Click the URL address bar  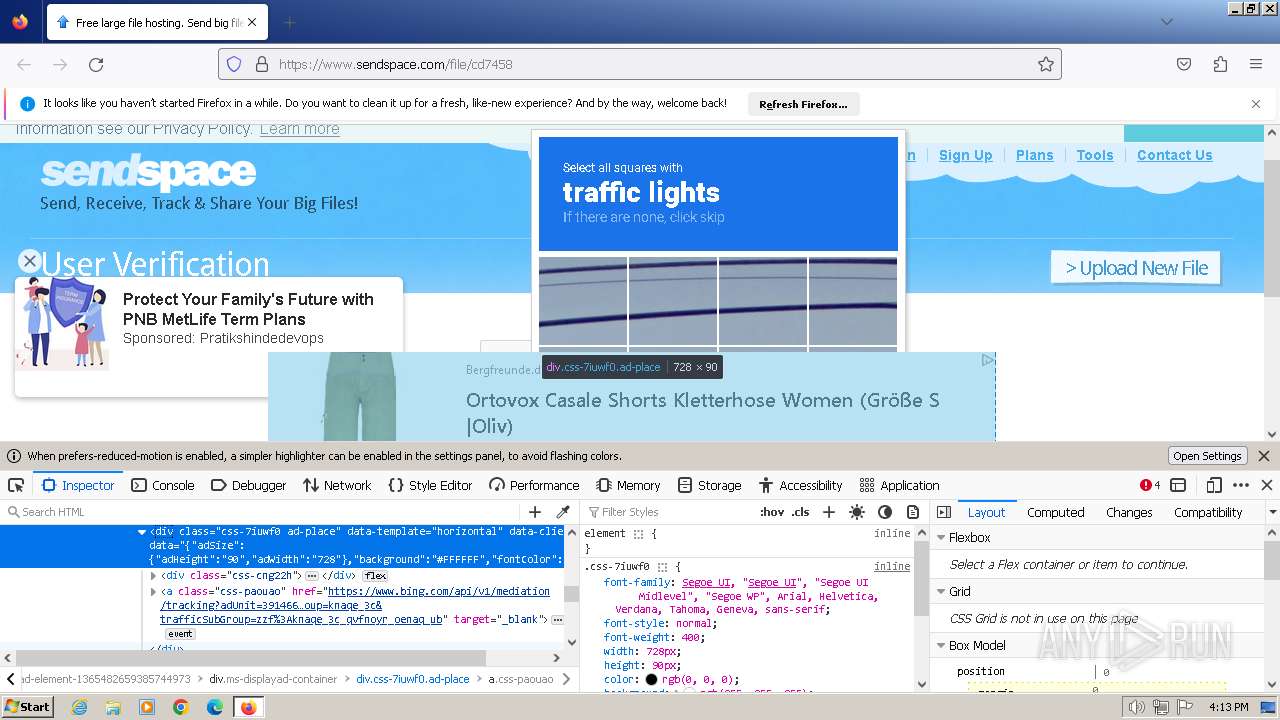640,64
